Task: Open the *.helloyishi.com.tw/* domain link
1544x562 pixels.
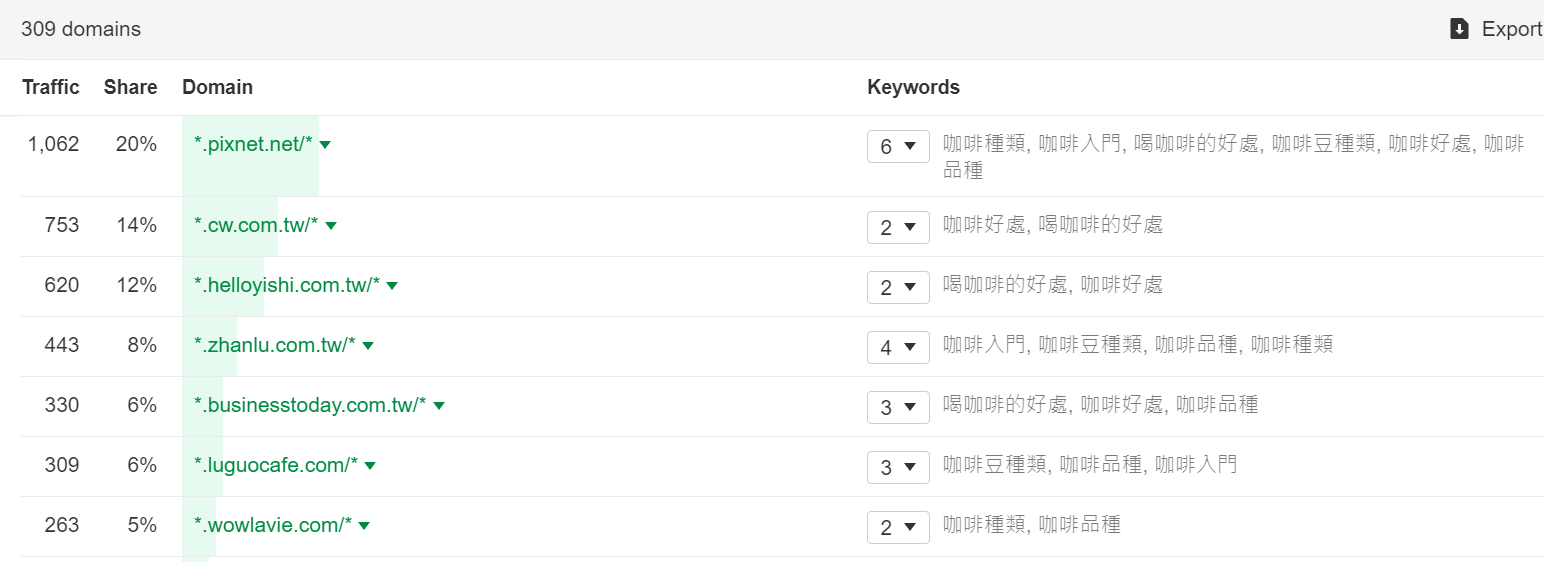Action: (x=287, y=285)
